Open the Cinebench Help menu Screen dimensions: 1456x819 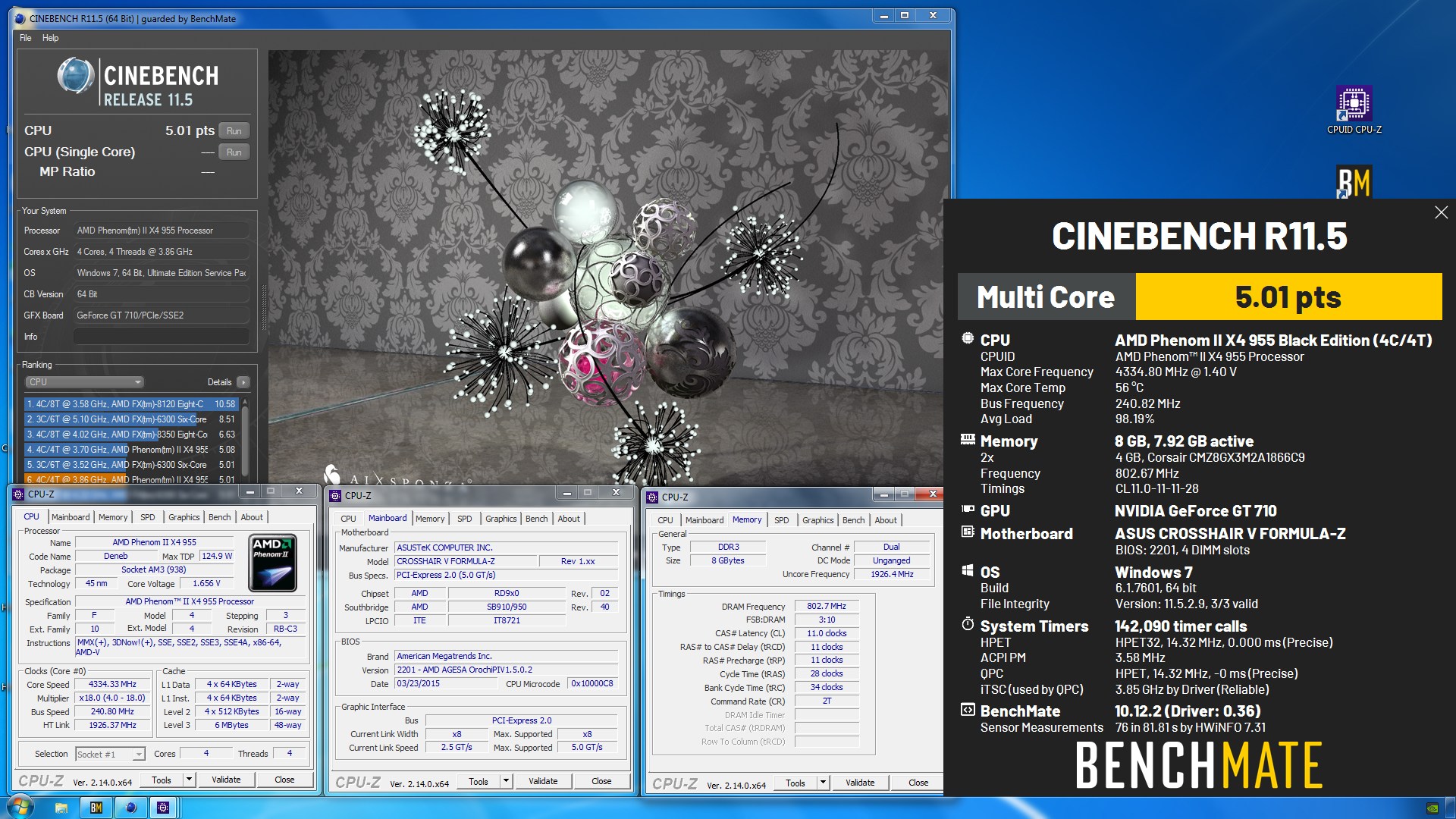(50, 38)
